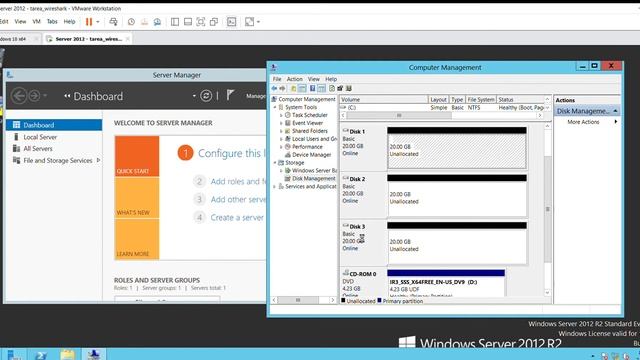Screen dimensions: 640x360
Task: Sort by the File System column header
Action: coord(481,100)
